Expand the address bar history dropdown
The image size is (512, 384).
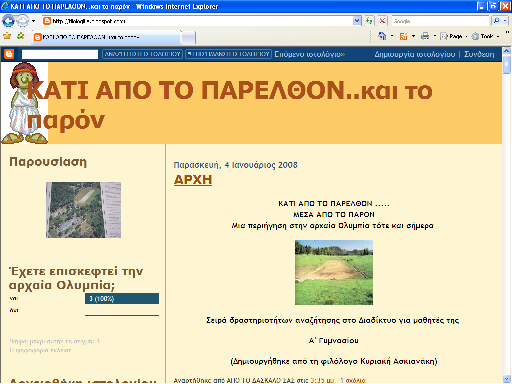click(357, 21)
